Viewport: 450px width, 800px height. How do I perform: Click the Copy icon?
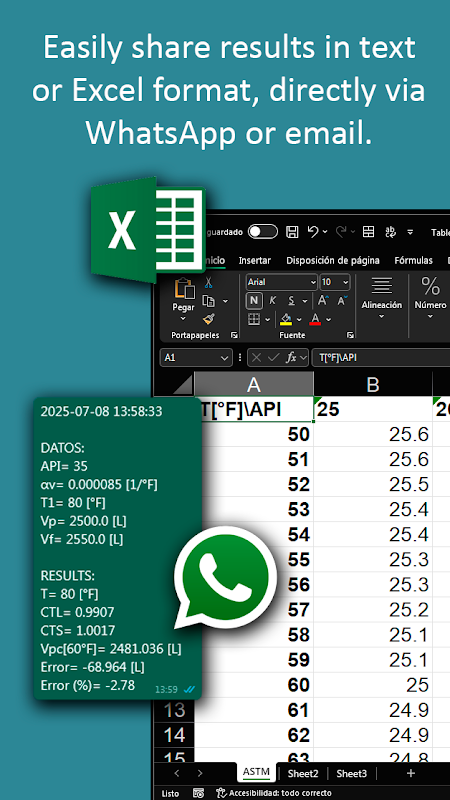pyautogui.click(x=208, y=301)
